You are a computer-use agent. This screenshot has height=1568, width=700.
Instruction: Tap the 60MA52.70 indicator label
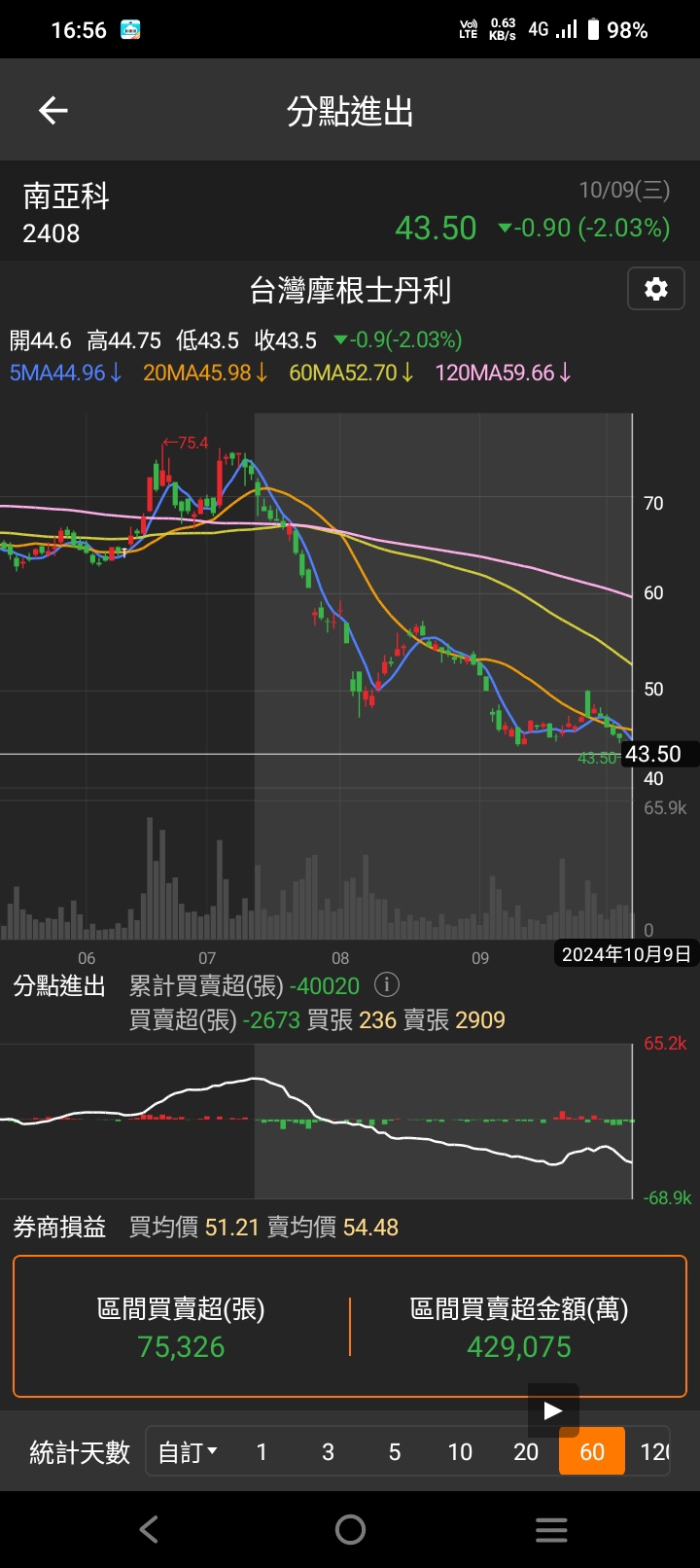[351, 373]
